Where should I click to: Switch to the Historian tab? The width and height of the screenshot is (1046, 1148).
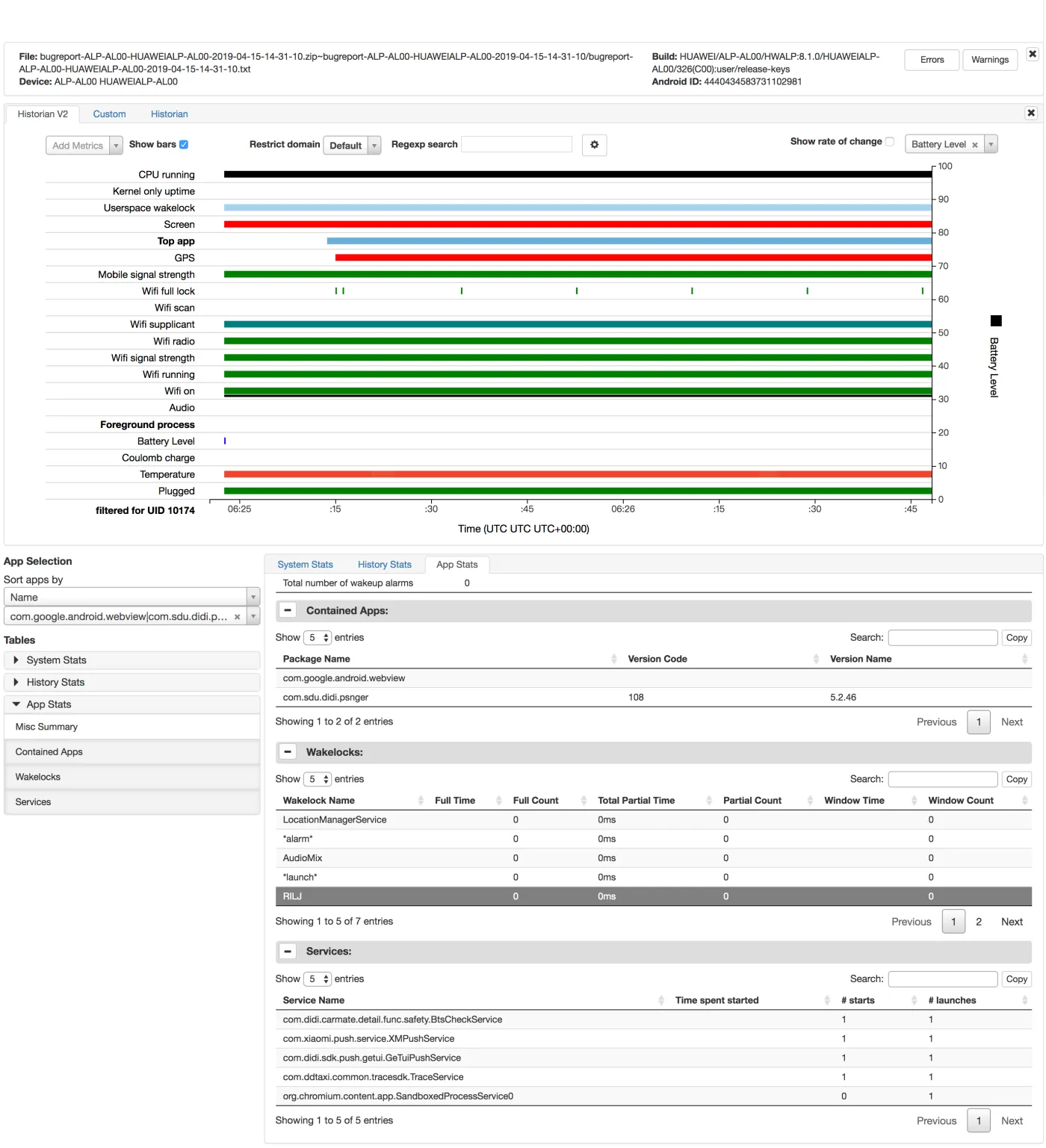[x=170, y=114]
